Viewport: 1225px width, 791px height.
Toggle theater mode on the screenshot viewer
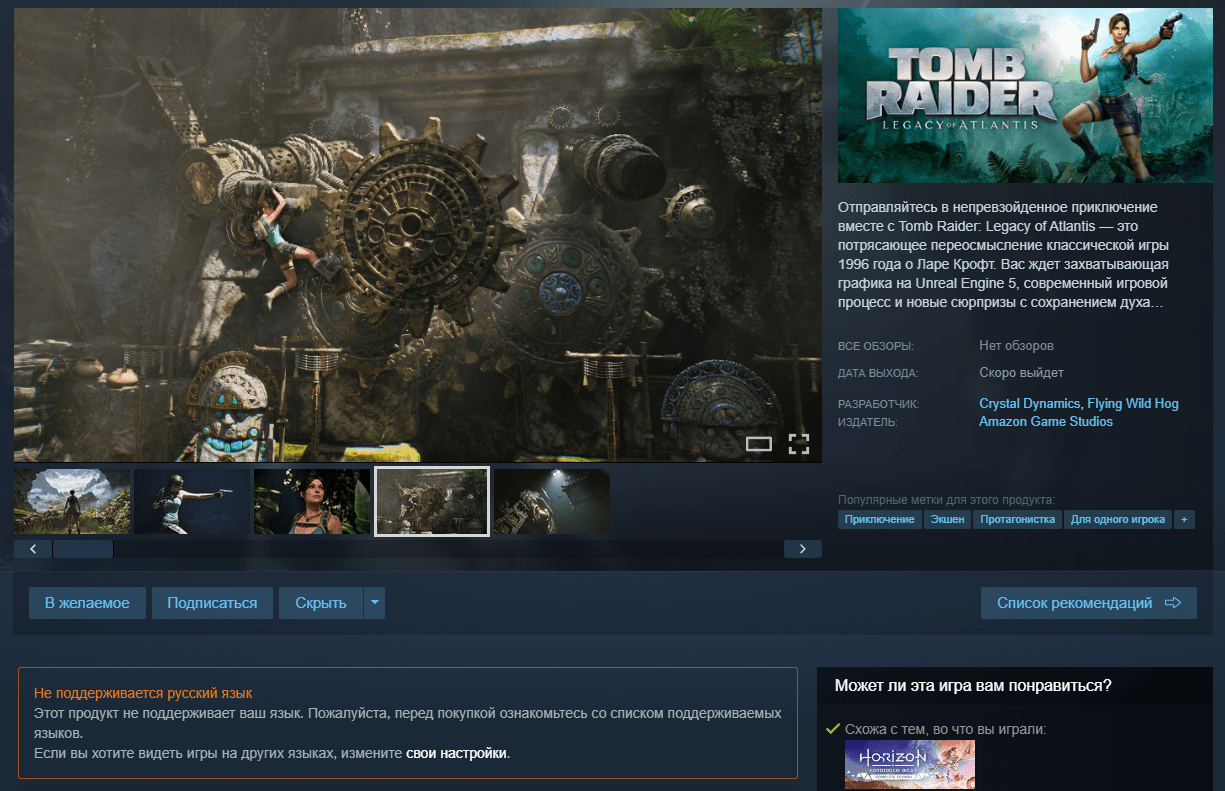point(759,444)
